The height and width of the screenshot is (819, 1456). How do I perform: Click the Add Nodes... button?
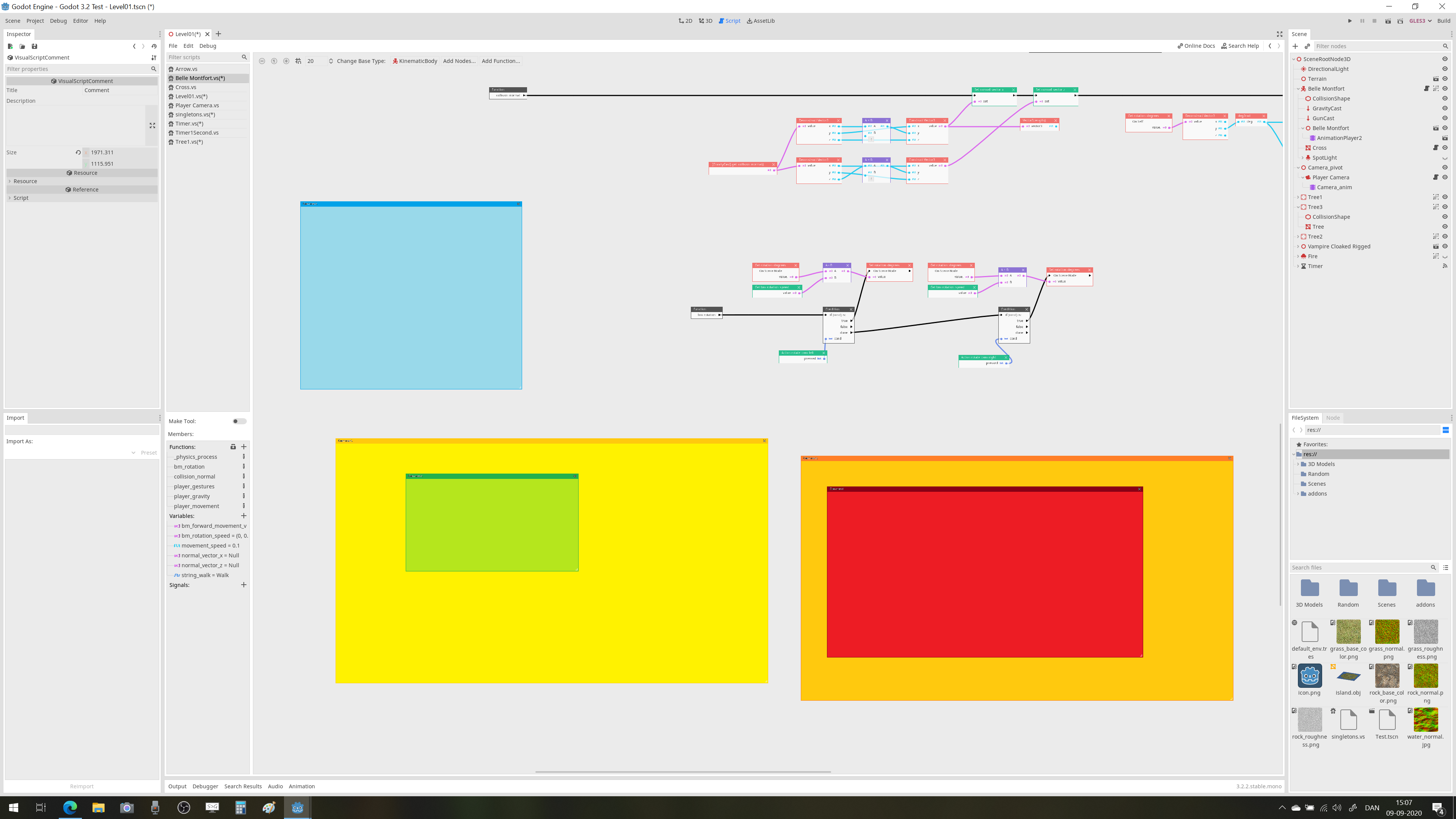(459, 61)
